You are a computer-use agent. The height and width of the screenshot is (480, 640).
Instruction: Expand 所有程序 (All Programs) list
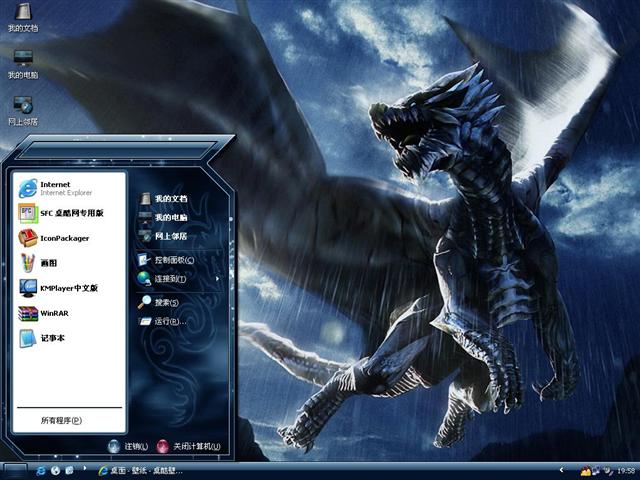pos(62,420)
